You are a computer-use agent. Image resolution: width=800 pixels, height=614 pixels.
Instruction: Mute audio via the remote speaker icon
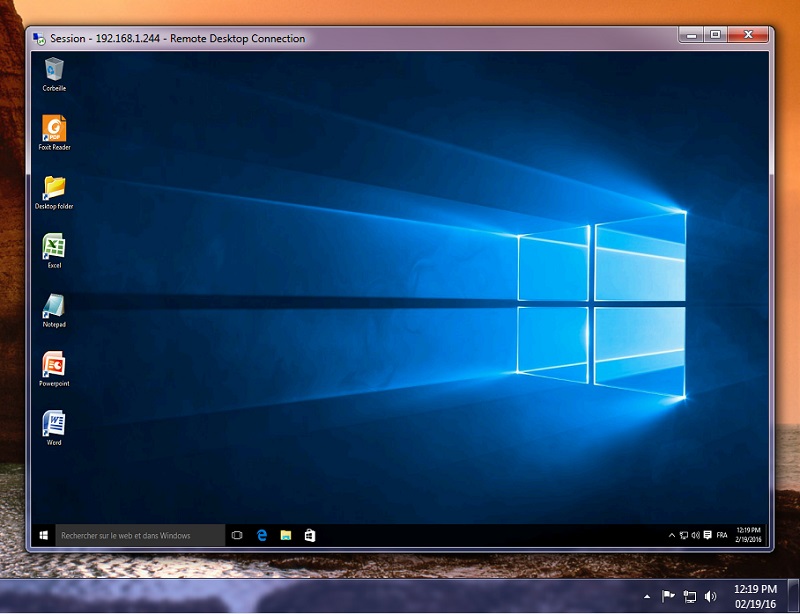tap(696, 535)
